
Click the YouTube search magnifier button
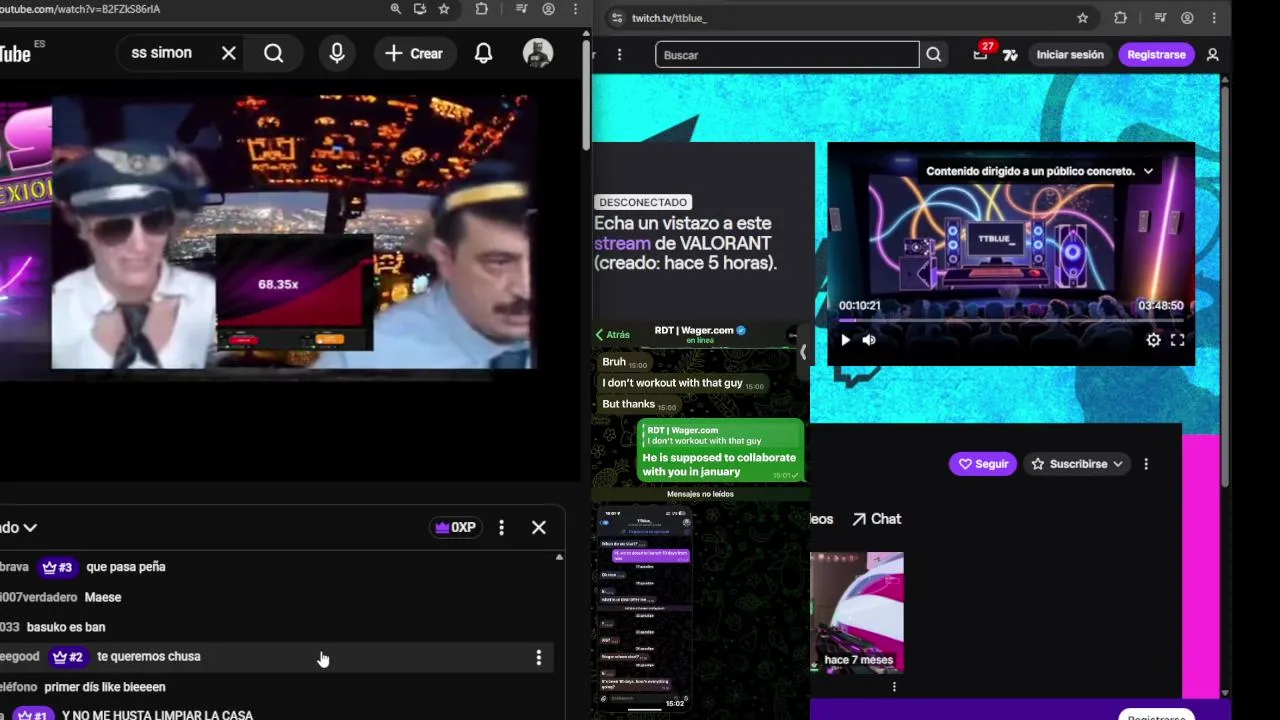tap(274, 53)
